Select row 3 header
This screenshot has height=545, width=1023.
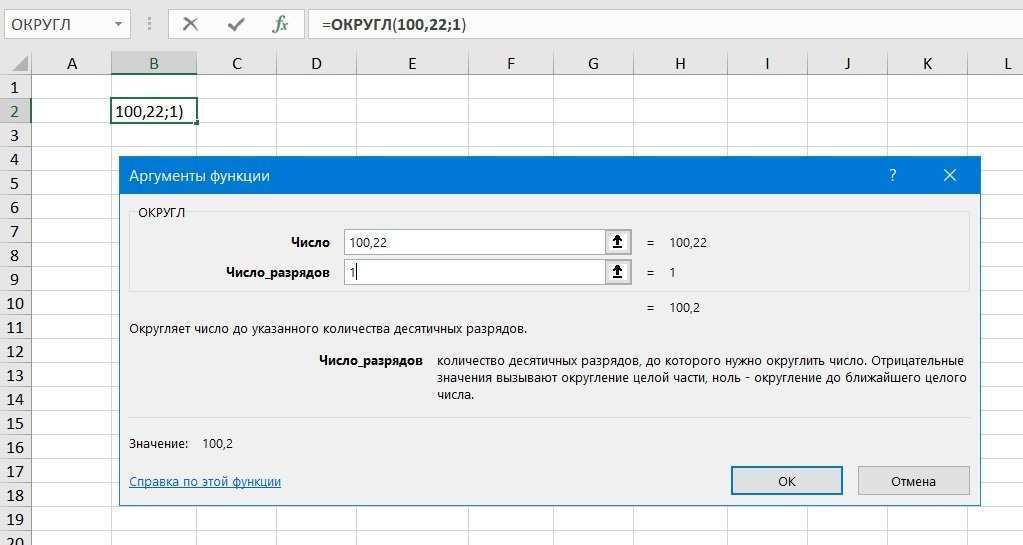pos(15,135)
